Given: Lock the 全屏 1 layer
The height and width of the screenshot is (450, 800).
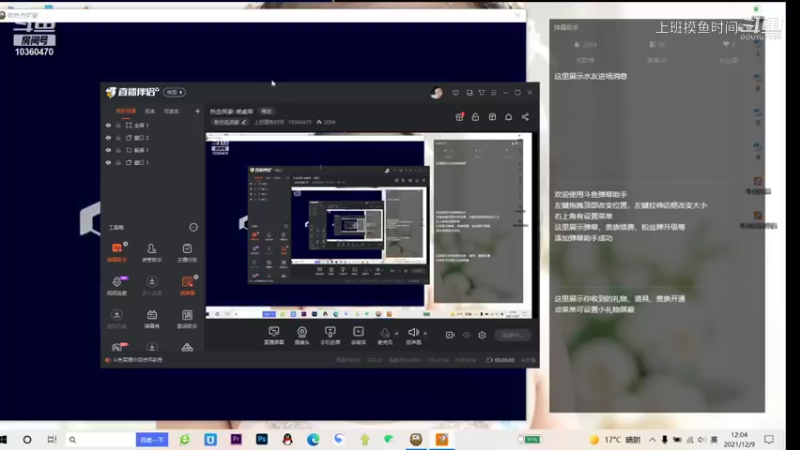Looking at the screenshot, I should click(x=118, y=125).
